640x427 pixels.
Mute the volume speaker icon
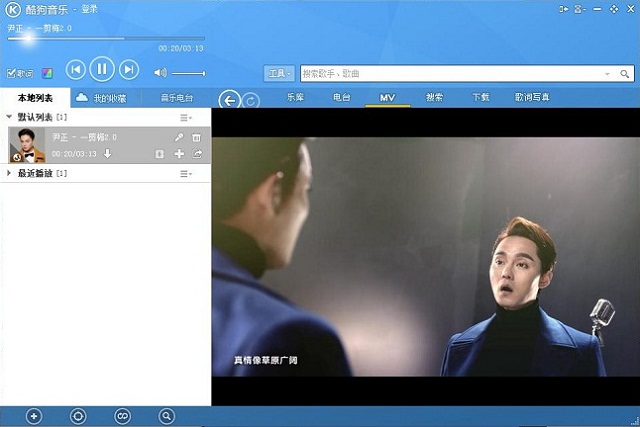(x=160, y=73)
